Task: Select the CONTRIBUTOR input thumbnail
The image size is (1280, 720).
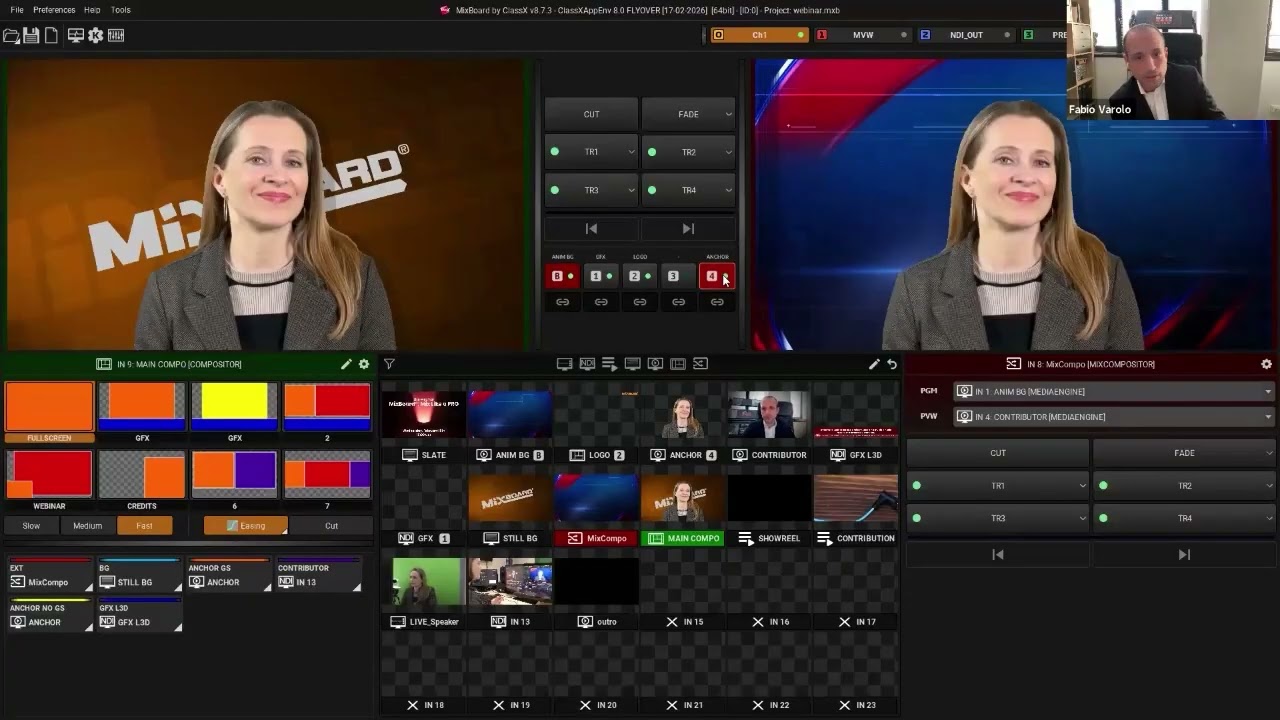Action: (x=768, y=415)
